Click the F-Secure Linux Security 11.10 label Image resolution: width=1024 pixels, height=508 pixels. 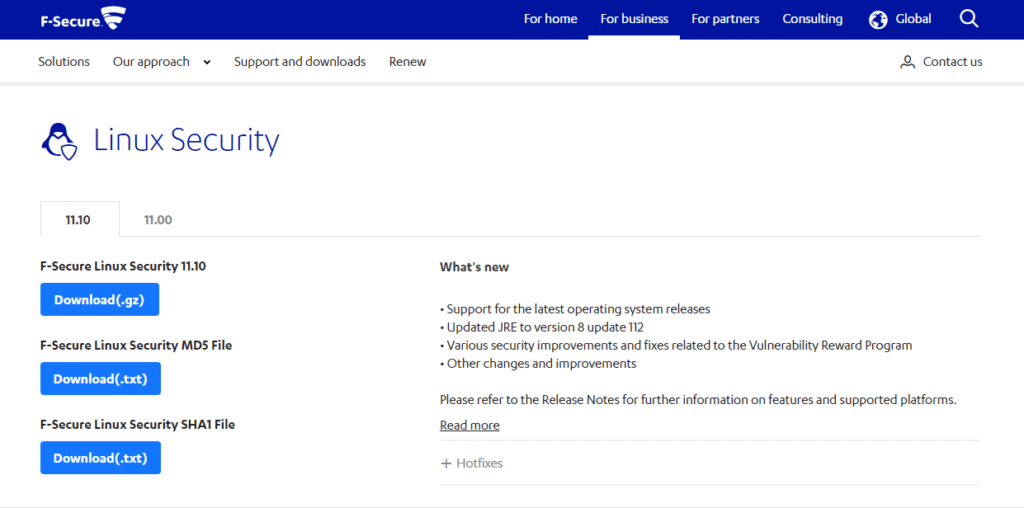coord(123,266)
